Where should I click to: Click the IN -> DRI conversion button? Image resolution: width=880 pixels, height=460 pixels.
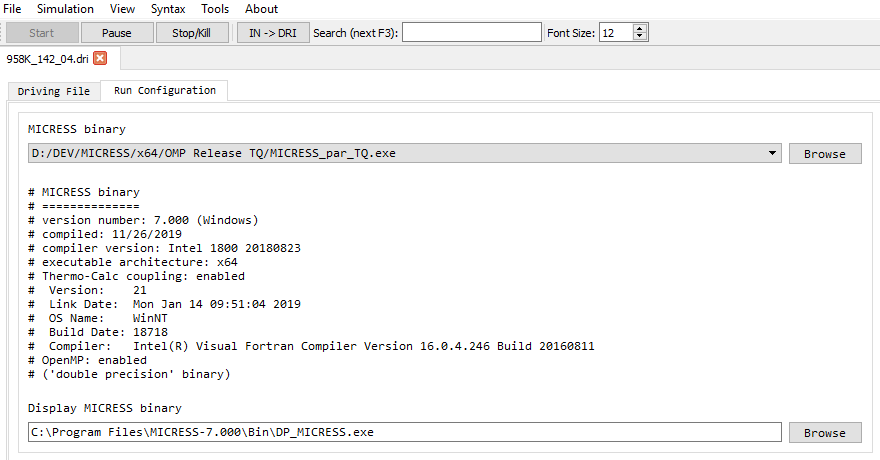pos(273,33)
